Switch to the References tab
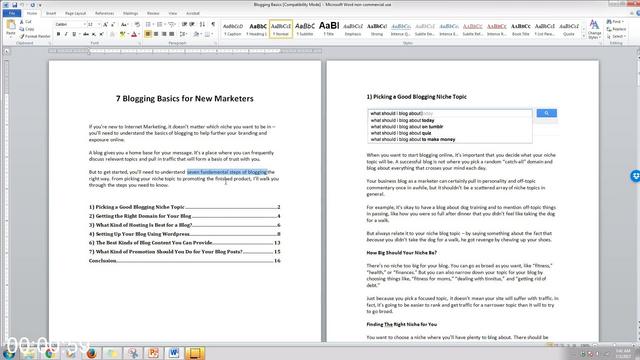 click(x=104, y=13)
